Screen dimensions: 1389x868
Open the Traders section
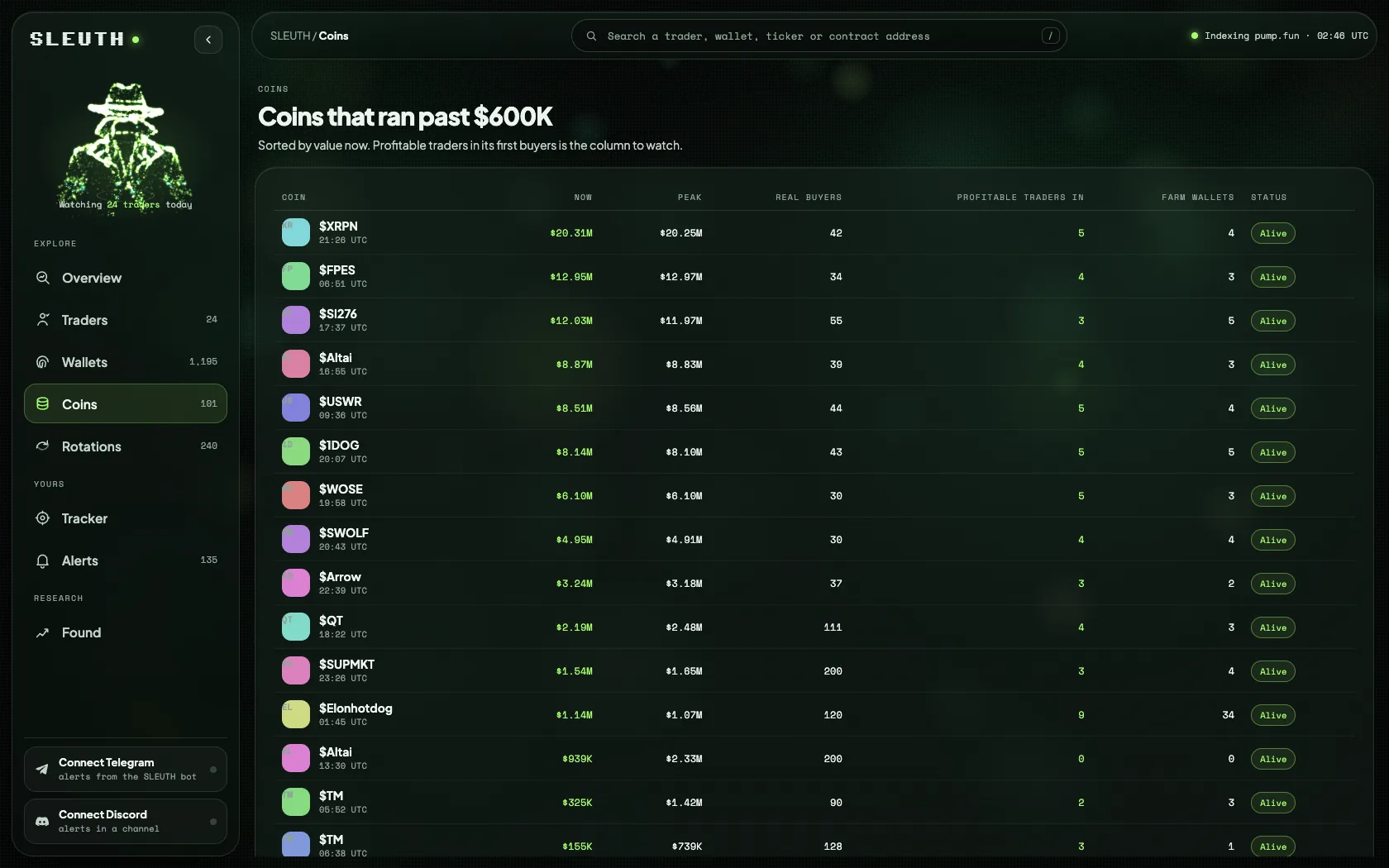pos(126,320)
